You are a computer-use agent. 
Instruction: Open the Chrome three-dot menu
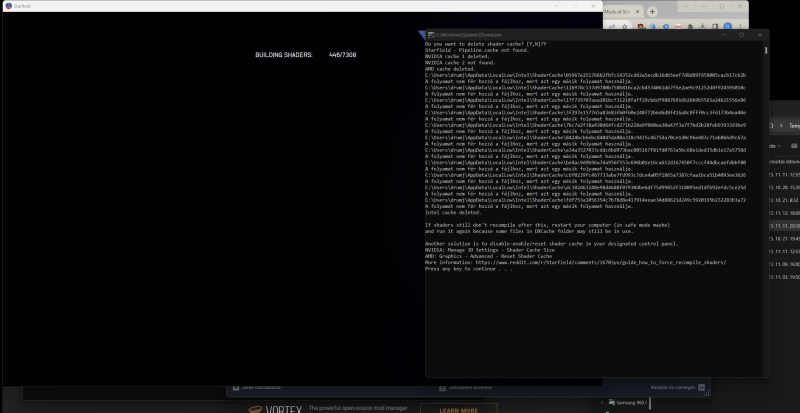740,26
